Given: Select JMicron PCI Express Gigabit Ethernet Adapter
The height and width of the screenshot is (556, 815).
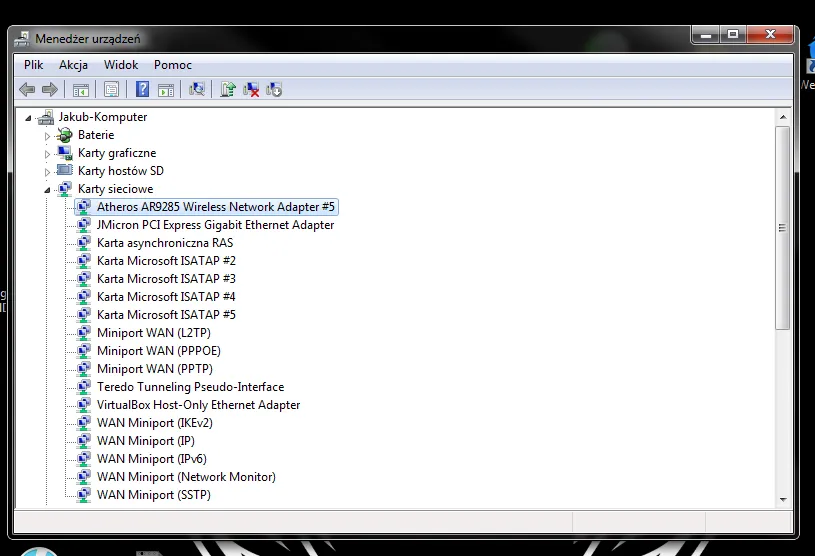Looking at the screenshot, I should (x=215, y=225).
